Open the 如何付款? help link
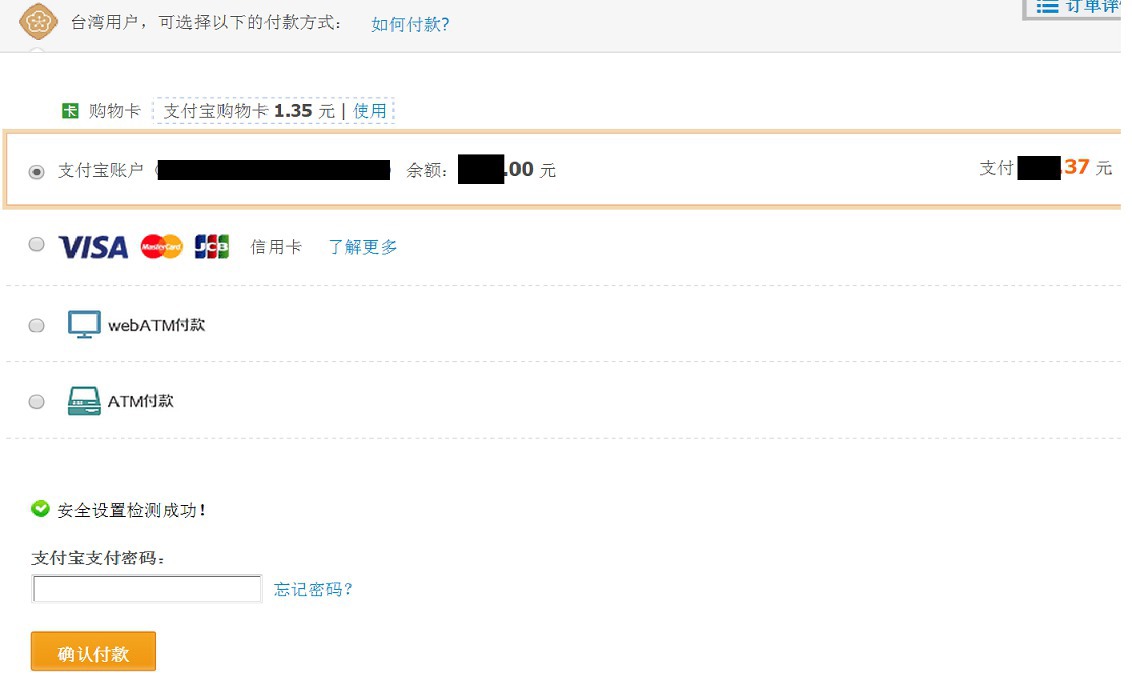The height and width of the screenshot is (693, 1132). pyautogui.click(x=410, y=24)
